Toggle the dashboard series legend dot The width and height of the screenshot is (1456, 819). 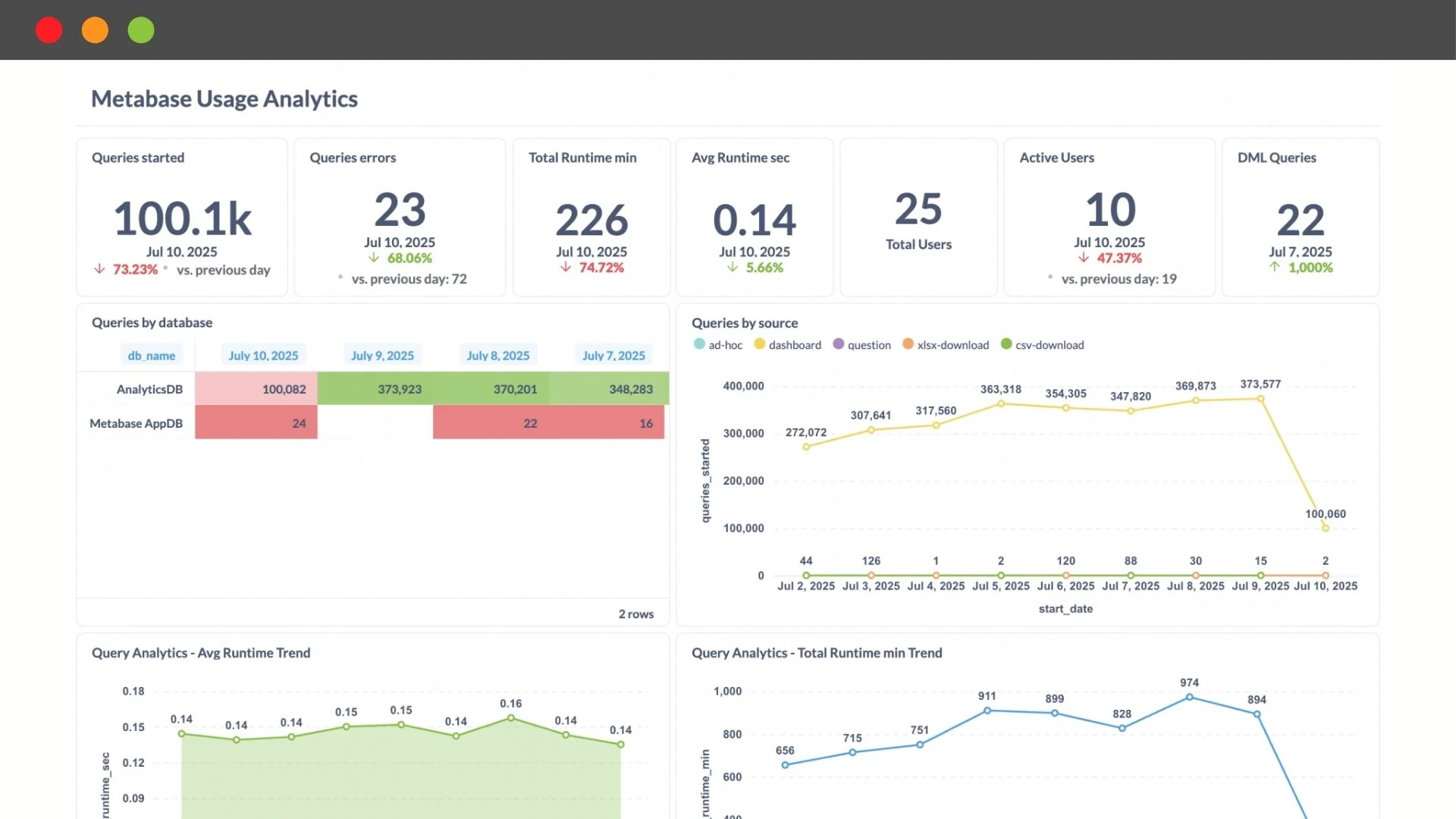pyautogui.click(x=759, y=344)
